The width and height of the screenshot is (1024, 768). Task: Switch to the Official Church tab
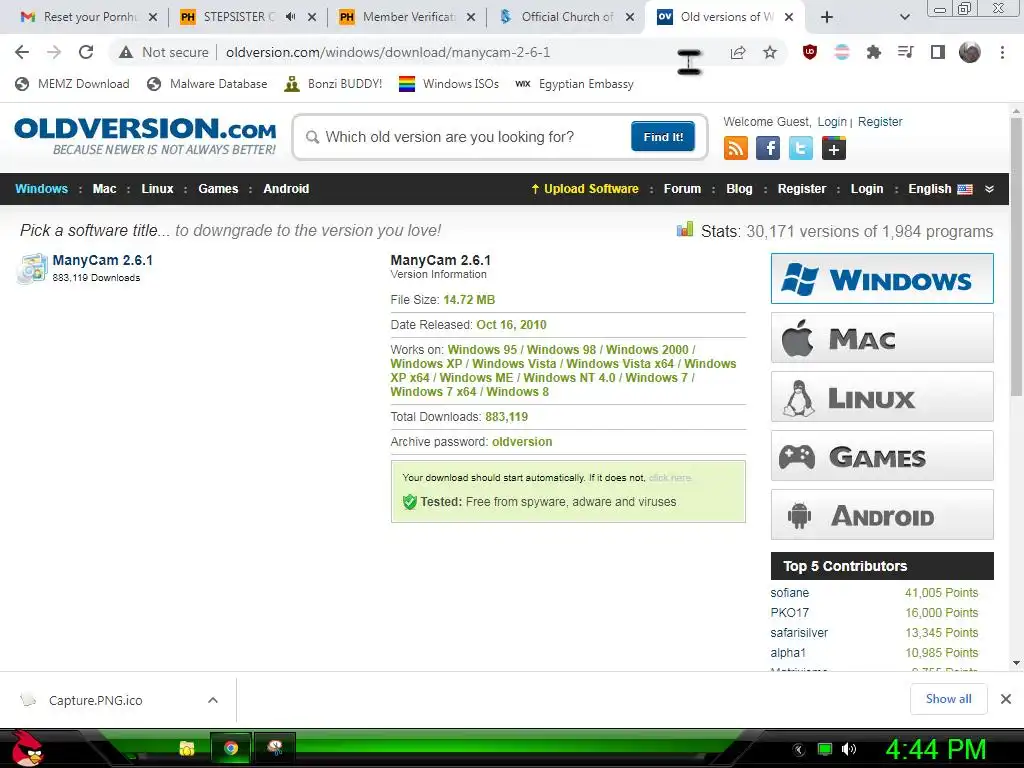pos(568,17)
